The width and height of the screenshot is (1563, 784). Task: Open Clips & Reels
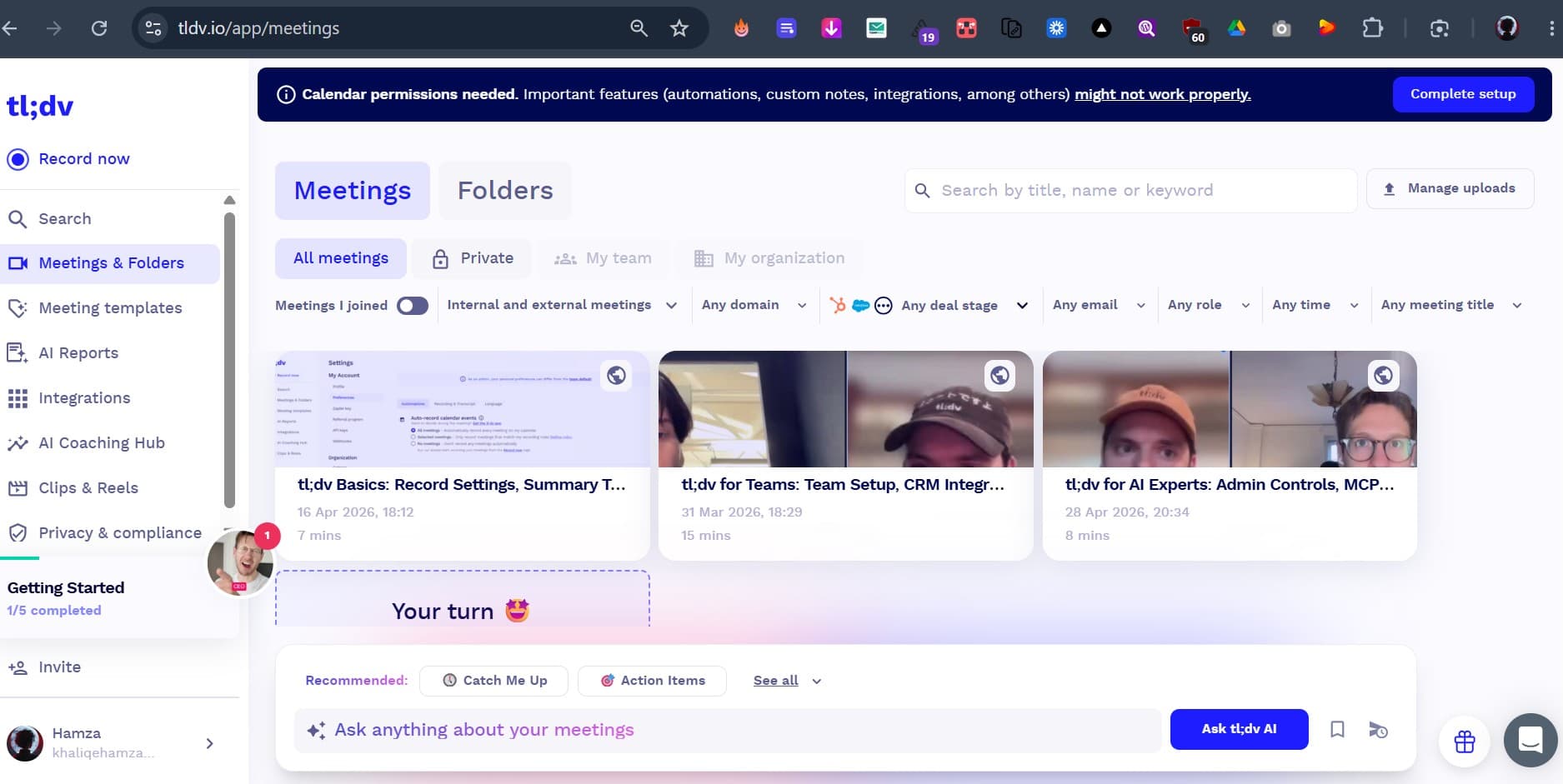pos(73,488)
